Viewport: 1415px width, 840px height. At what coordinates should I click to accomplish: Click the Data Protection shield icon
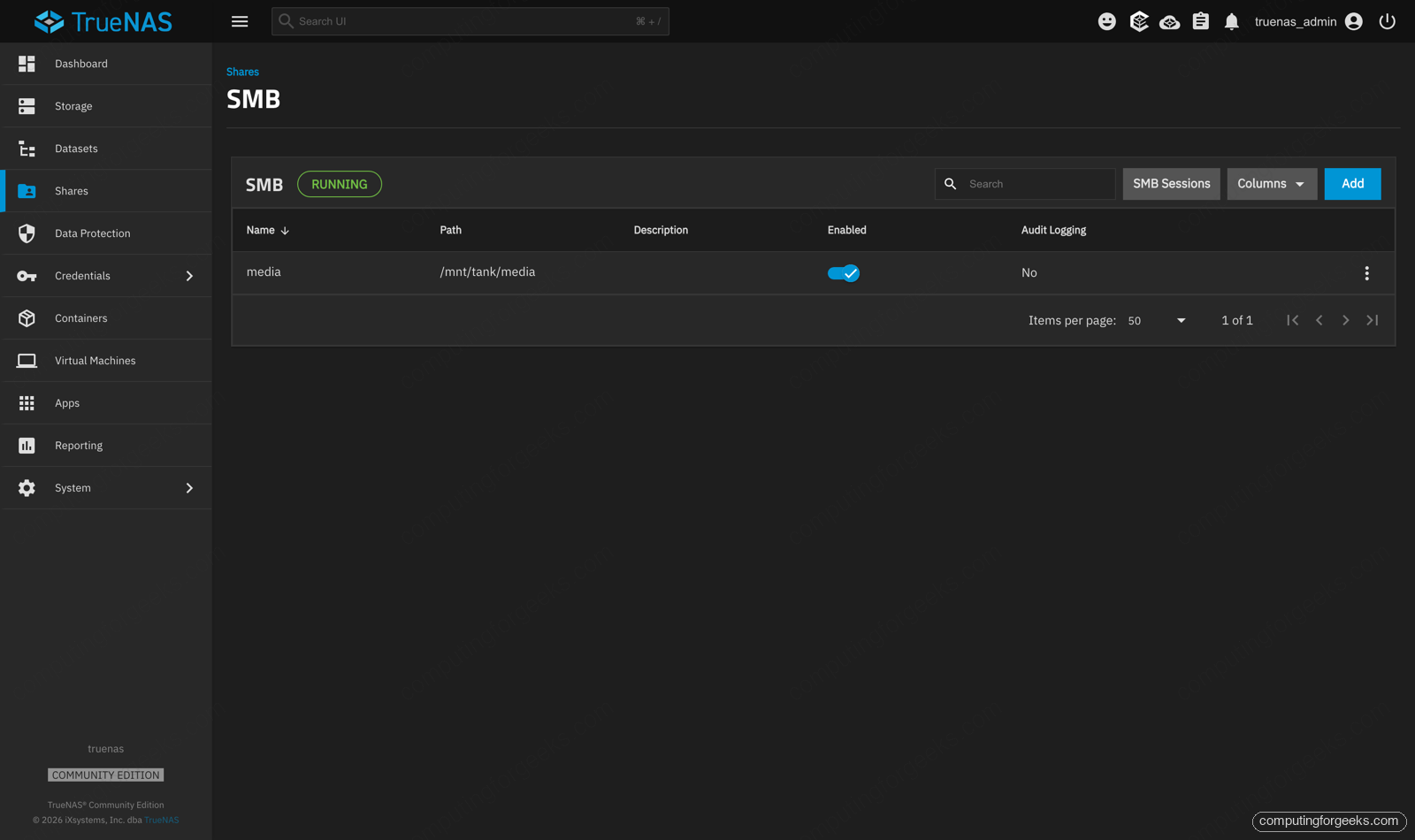27,233
